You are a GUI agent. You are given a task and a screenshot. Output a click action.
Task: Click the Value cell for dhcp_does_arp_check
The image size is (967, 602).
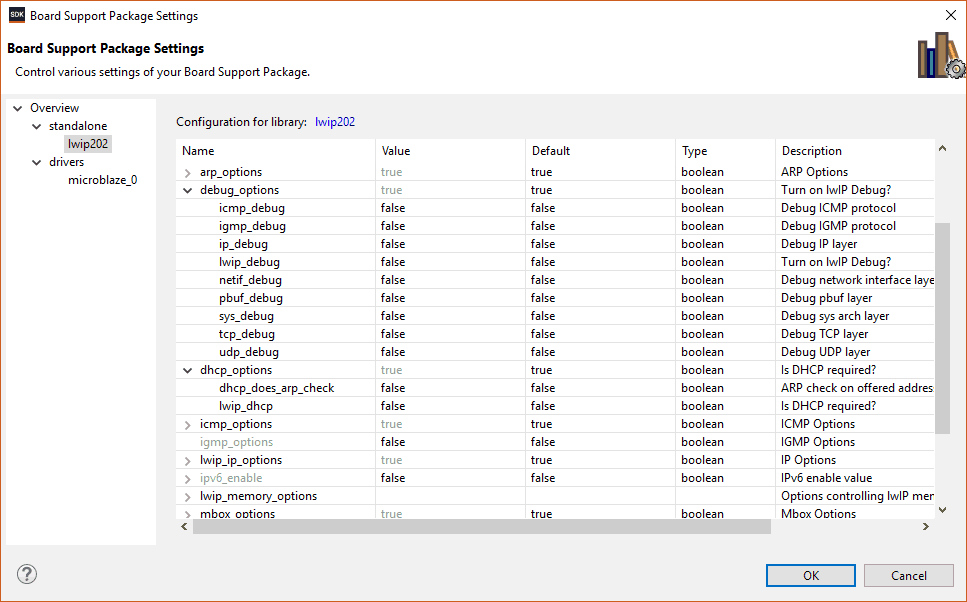pyautogui.click(x=450, y=388)
